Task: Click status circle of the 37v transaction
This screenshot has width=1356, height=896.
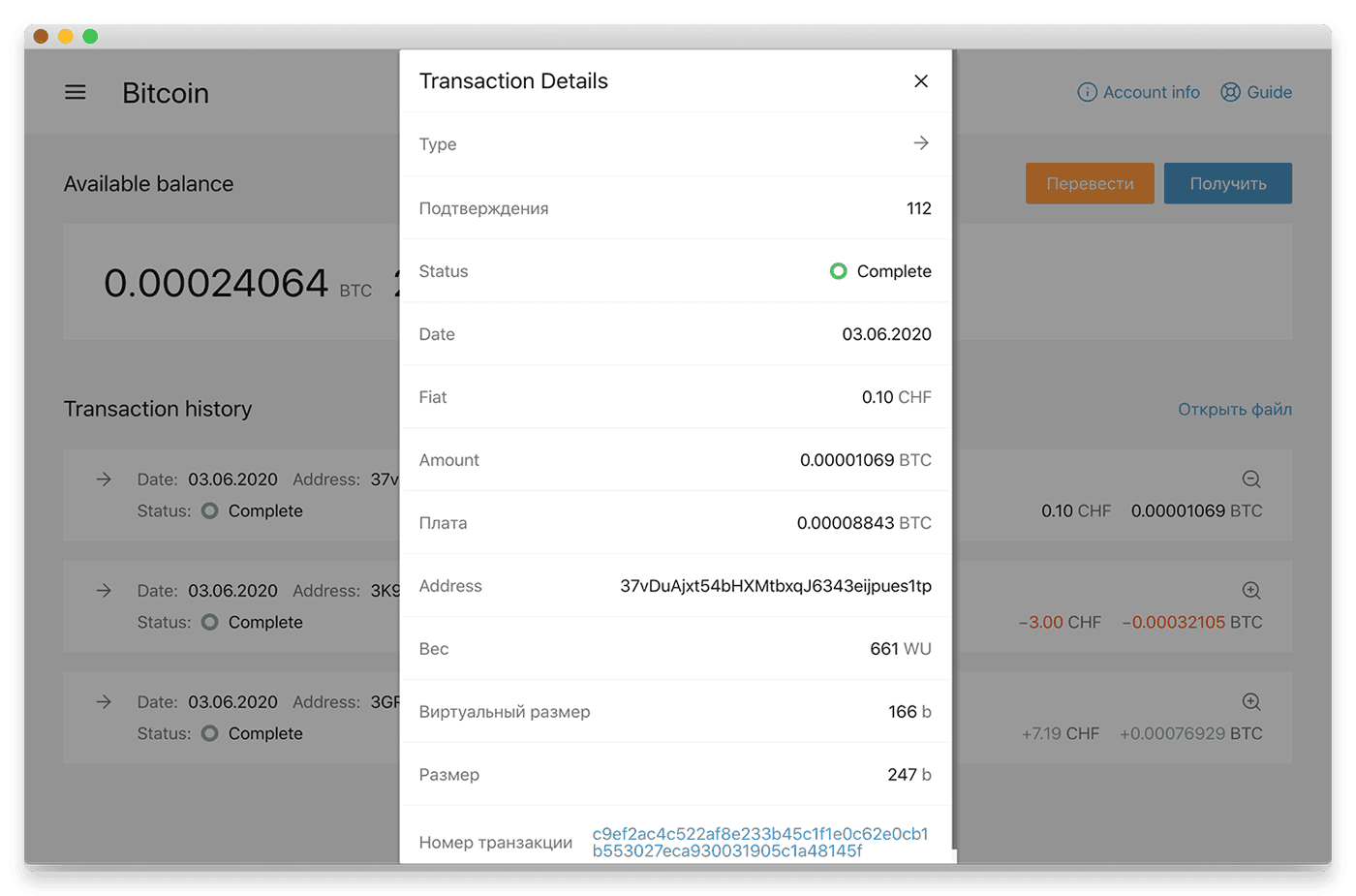Action: click(x=209, y=510)
